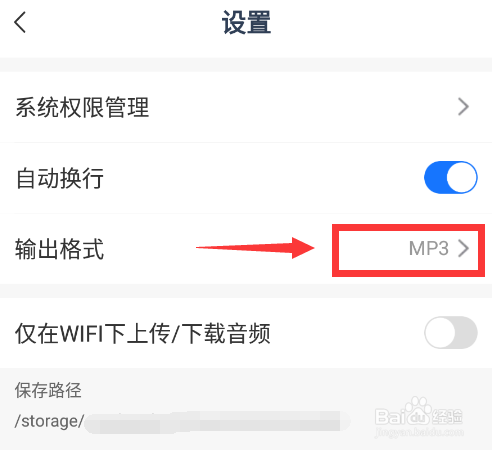Click the 设置 page title
The width and height of the screenshot is (492, 450).
tap(246, 22)
